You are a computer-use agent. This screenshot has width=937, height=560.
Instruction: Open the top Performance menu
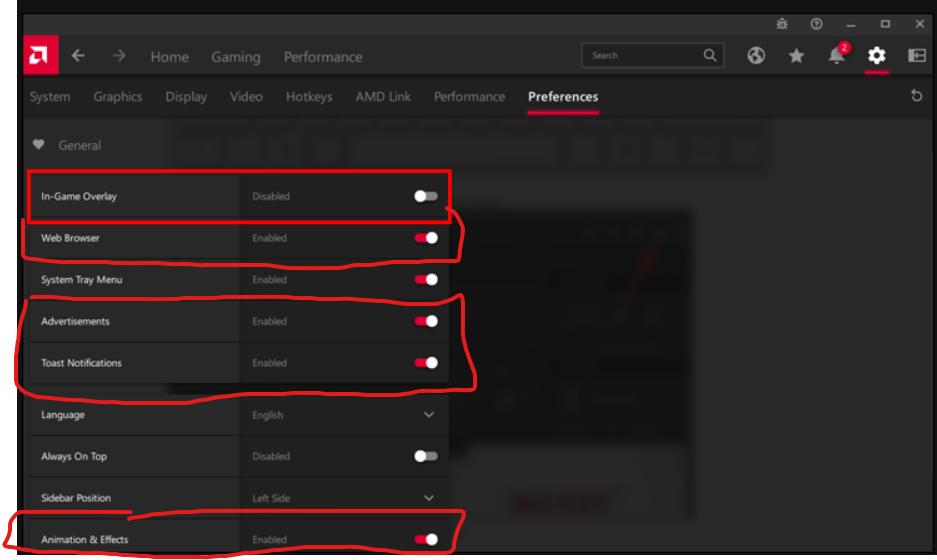coord(323,57)
